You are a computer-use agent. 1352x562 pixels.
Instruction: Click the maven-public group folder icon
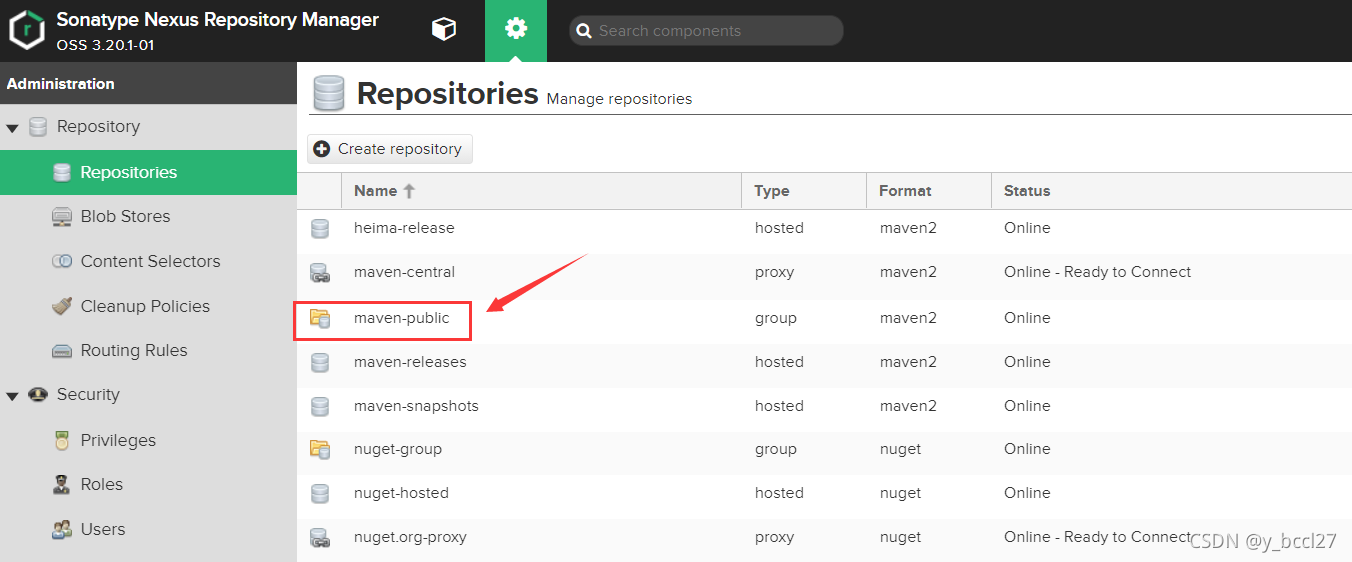click(x=320, y=318)
